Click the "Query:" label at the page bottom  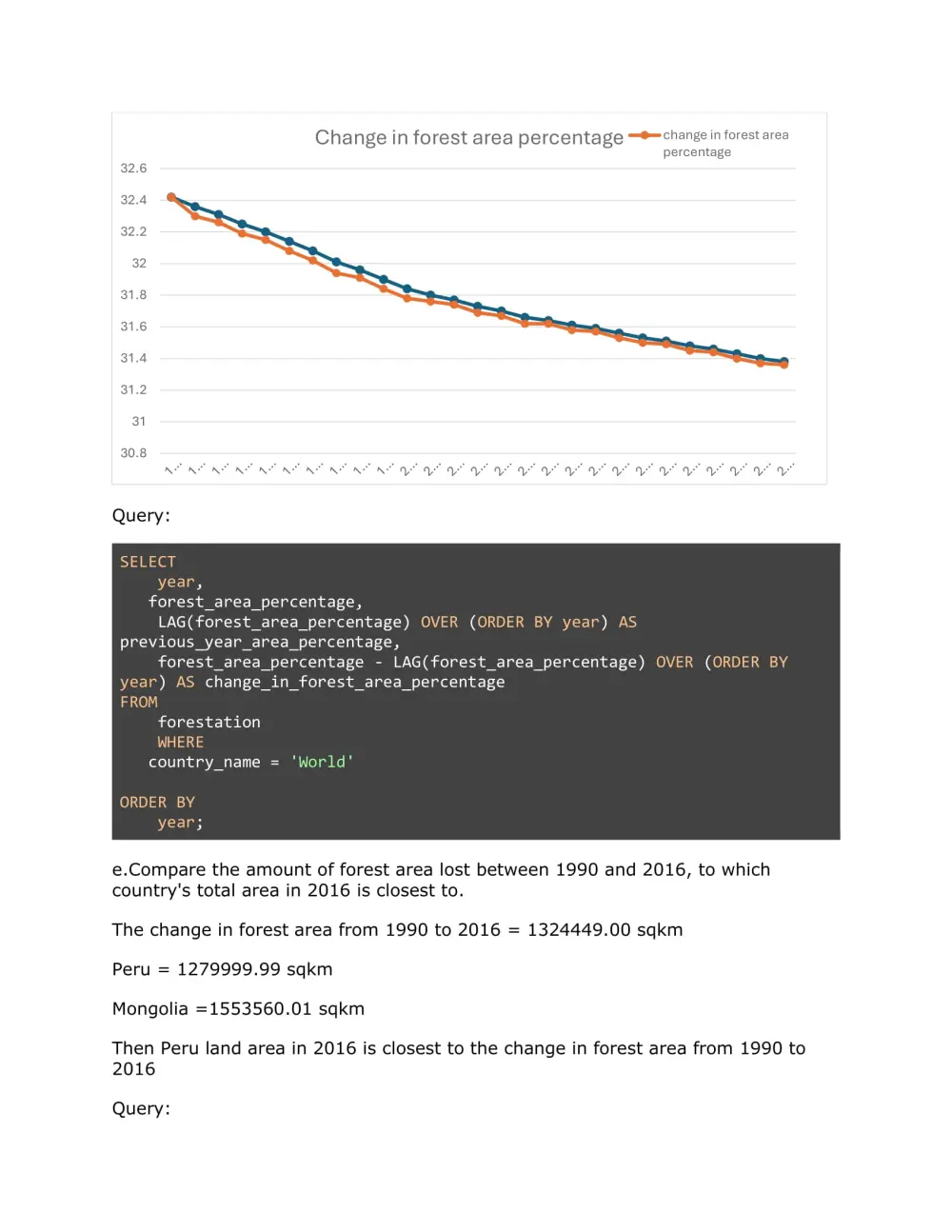141,1108
